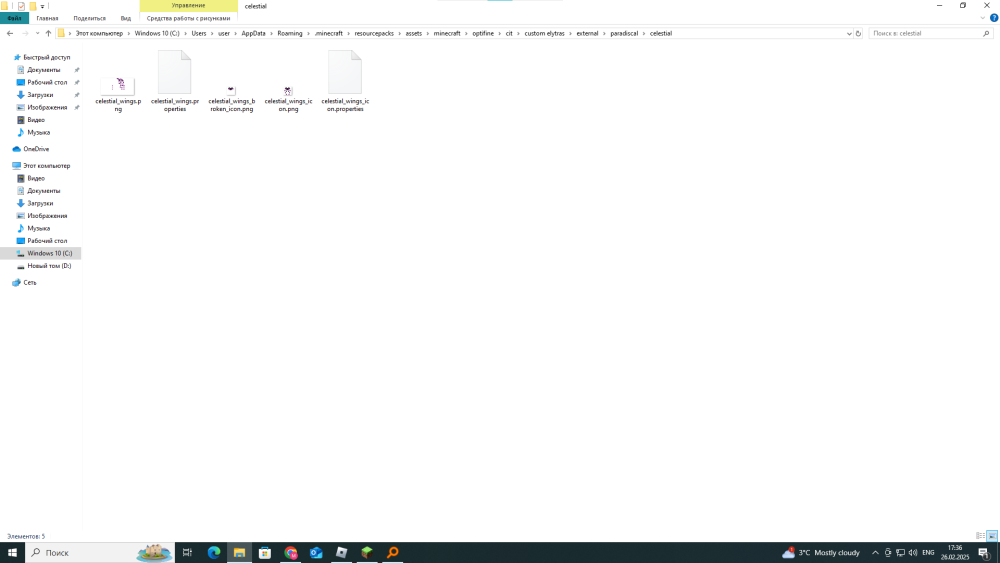Viewport: 1000px width, 563px height.
Task: Open Outlook from taskbar
Action: click(316, 553)
